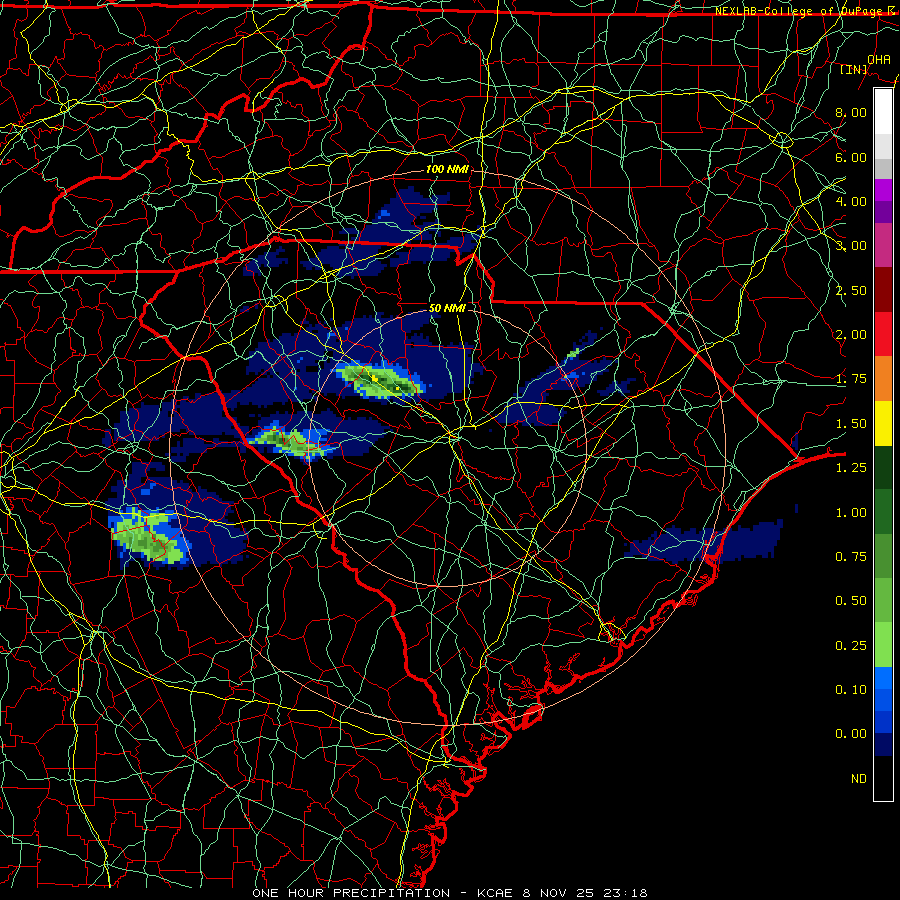Click the 0.10 legend value
This screenshot has height=900, width=900.
coord(851,690)
